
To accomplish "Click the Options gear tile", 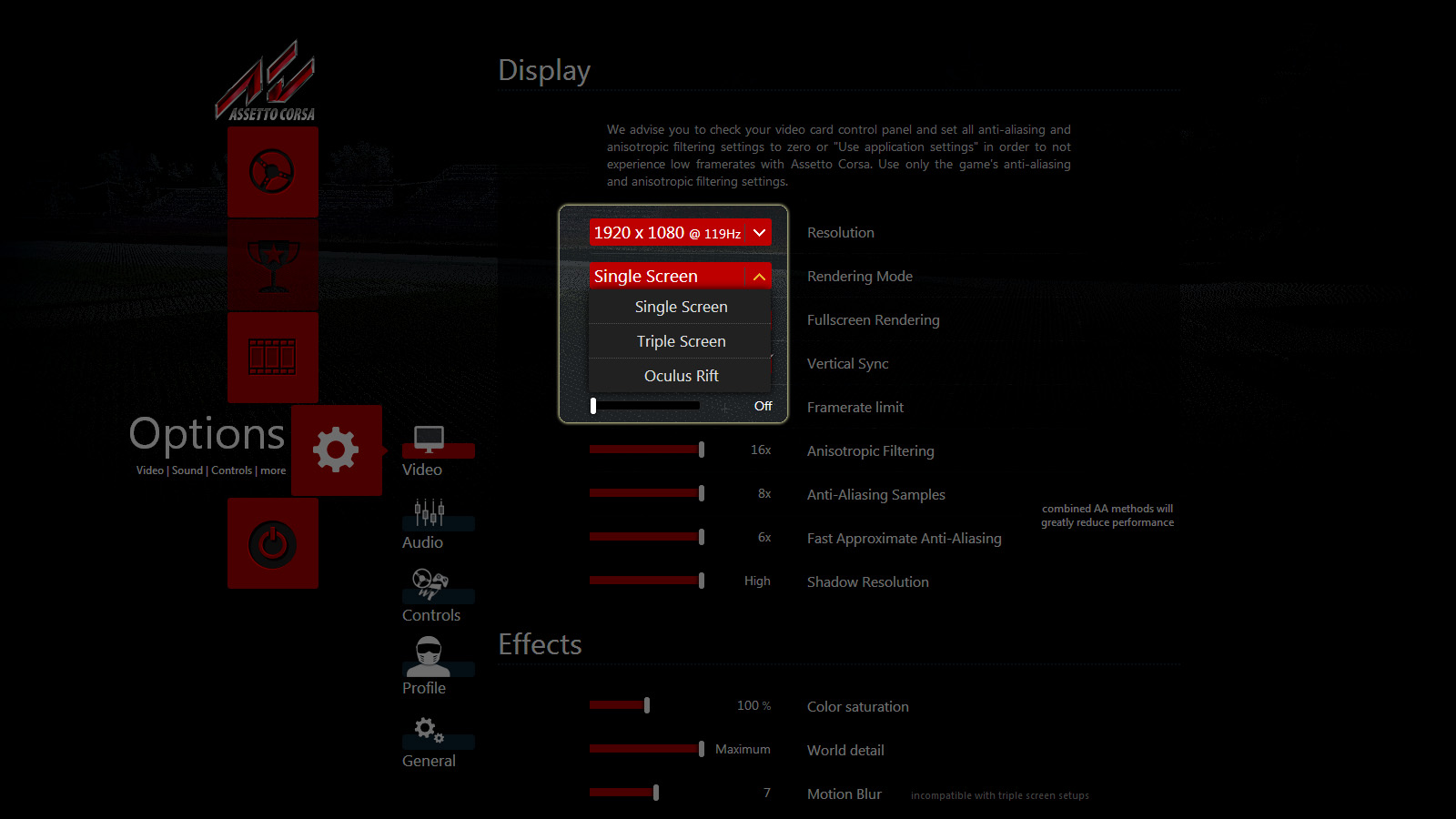I will pyautogui.click(x=336, y=450).
